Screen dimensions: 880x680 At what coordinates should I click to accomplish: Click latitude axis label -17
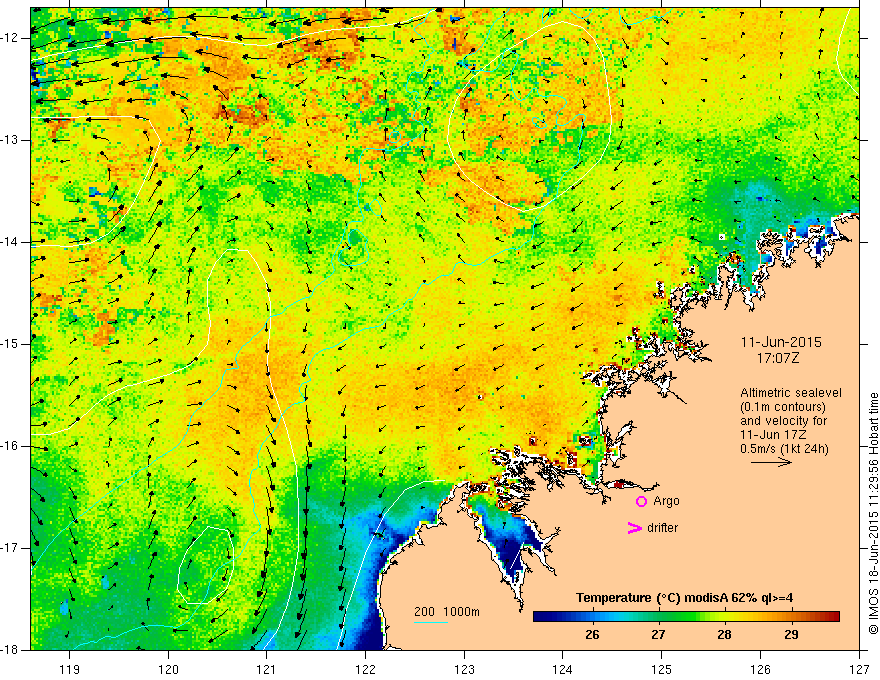point(10,548)
